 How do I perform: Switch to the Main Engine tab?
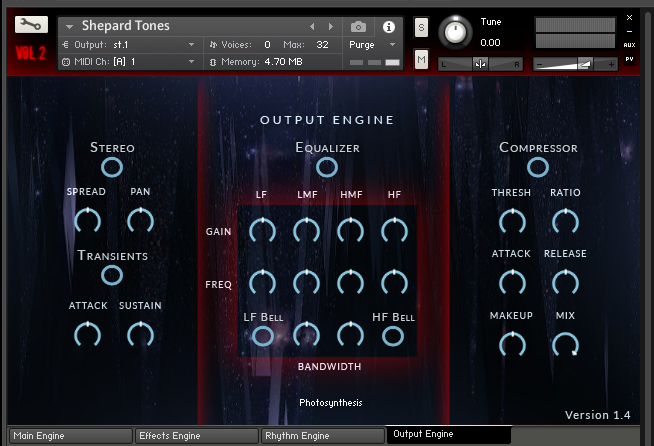pyautogui.click(x=71, y=436)
